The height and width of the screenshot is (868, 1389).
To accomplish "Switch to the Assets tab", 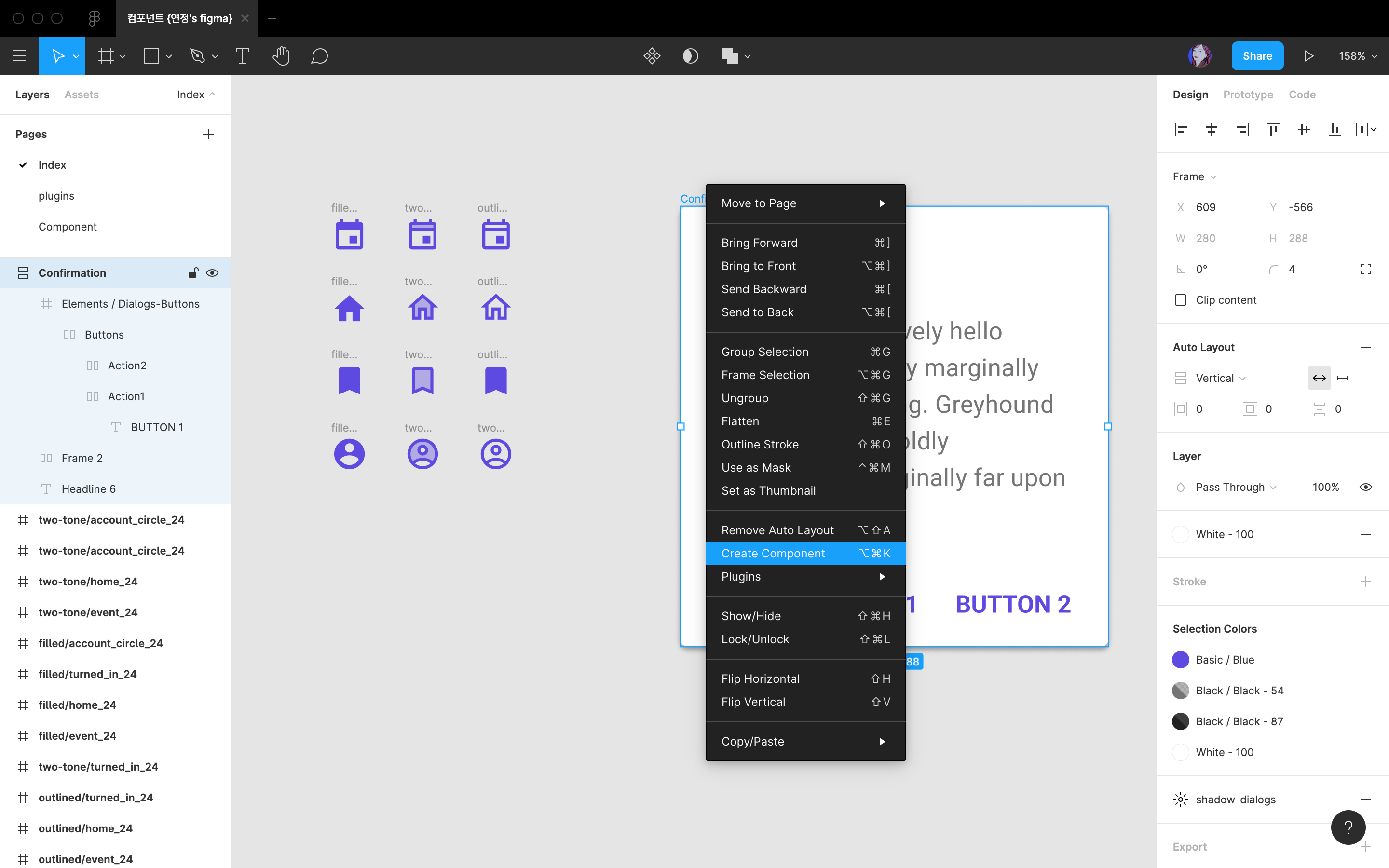I will pos(82,95).
